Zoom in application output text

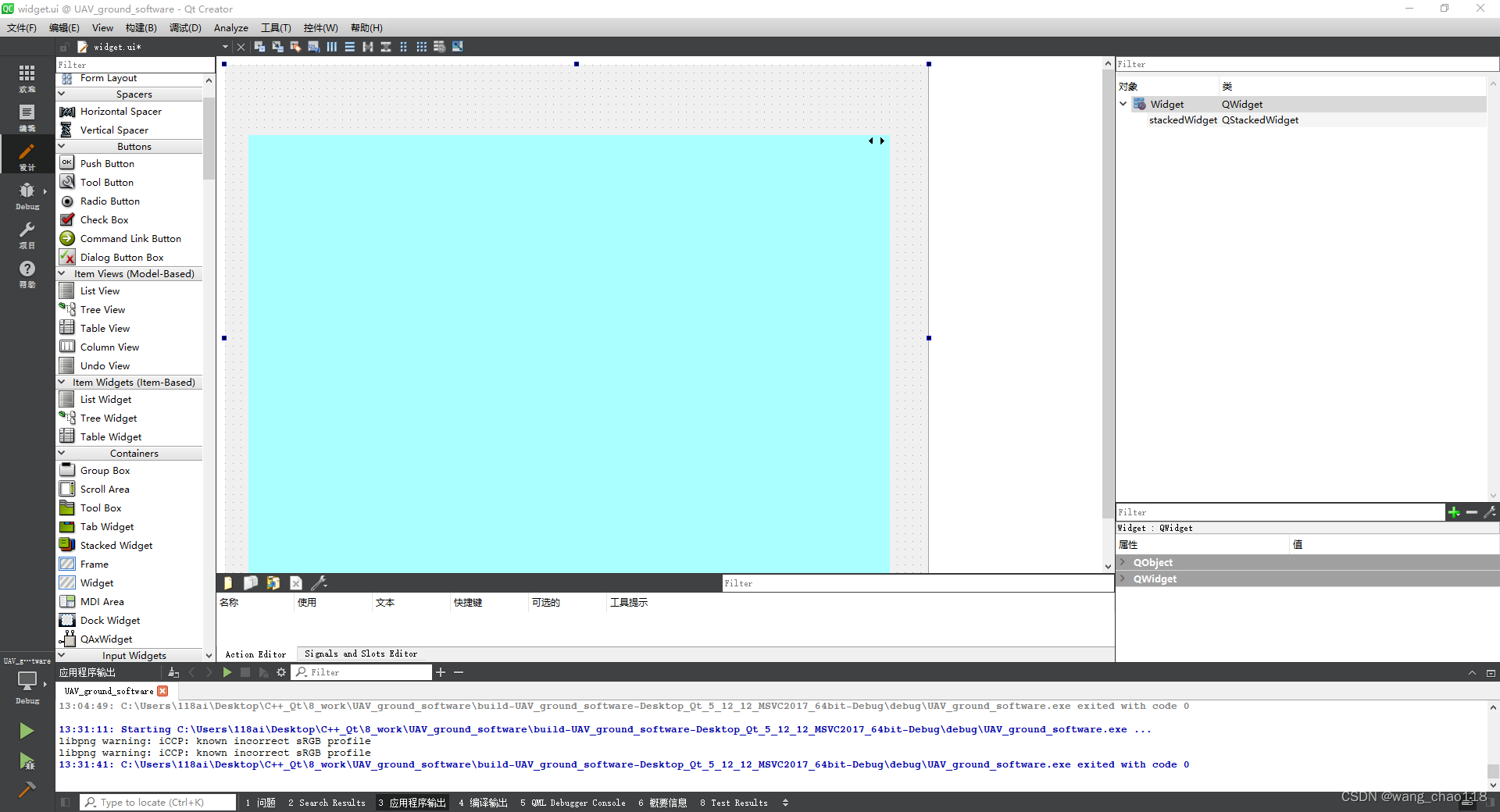click(x=441, y=672)
